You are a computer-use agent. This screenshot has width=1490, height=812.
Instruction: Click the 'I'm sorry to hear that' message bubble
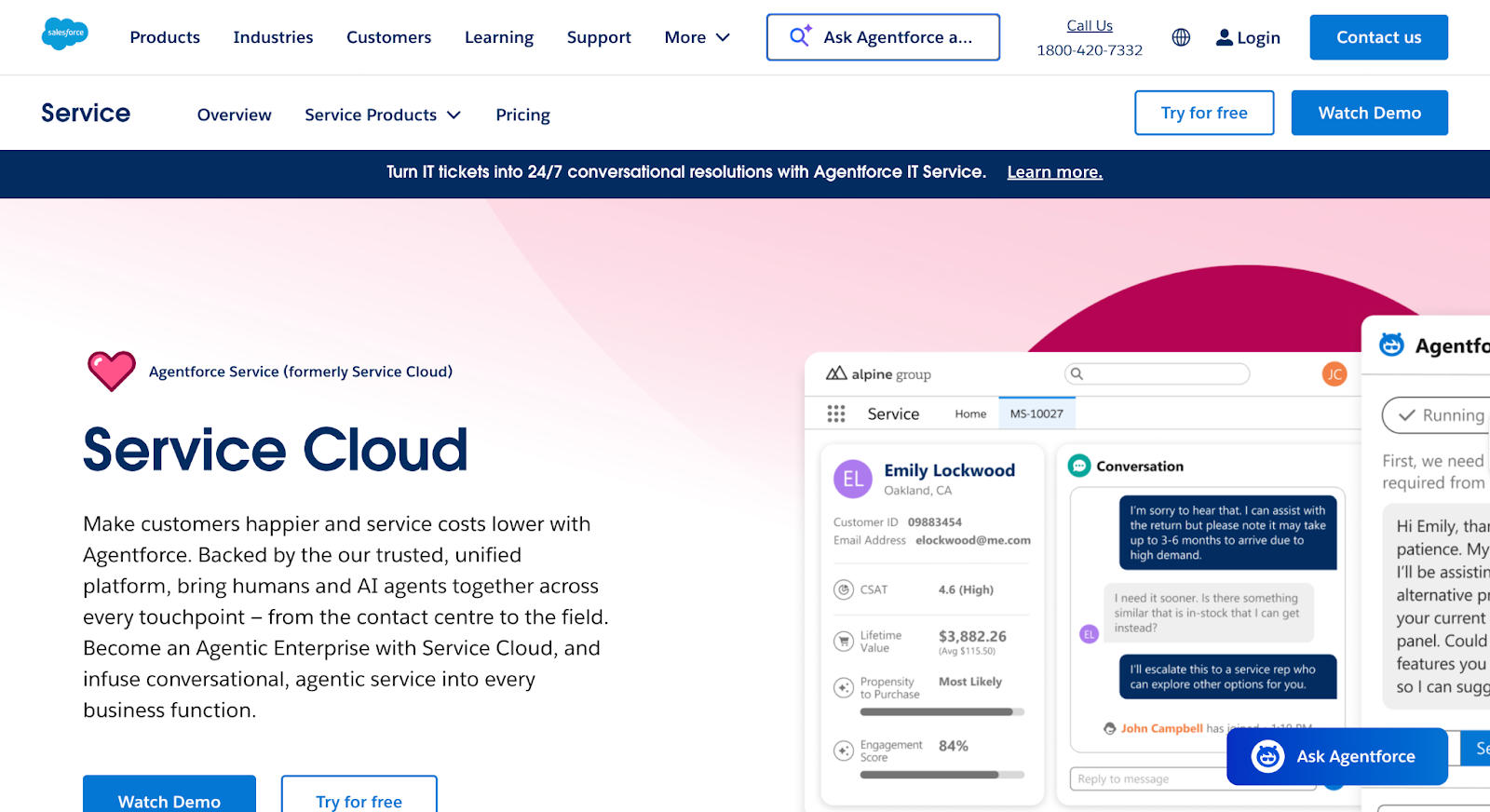1227,533
